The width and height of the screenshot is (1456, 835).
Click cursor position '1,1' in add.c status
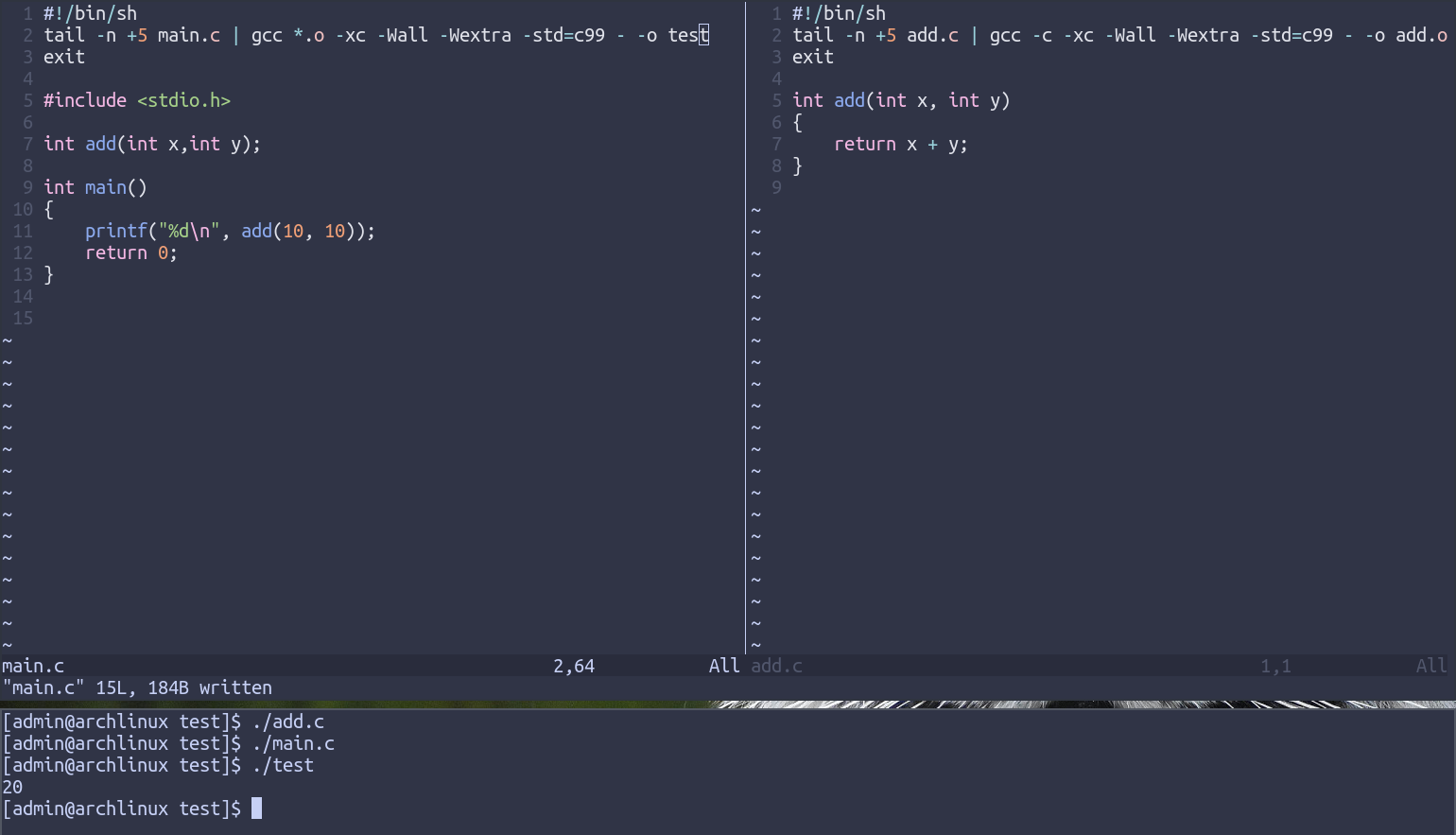[1275, 666]
